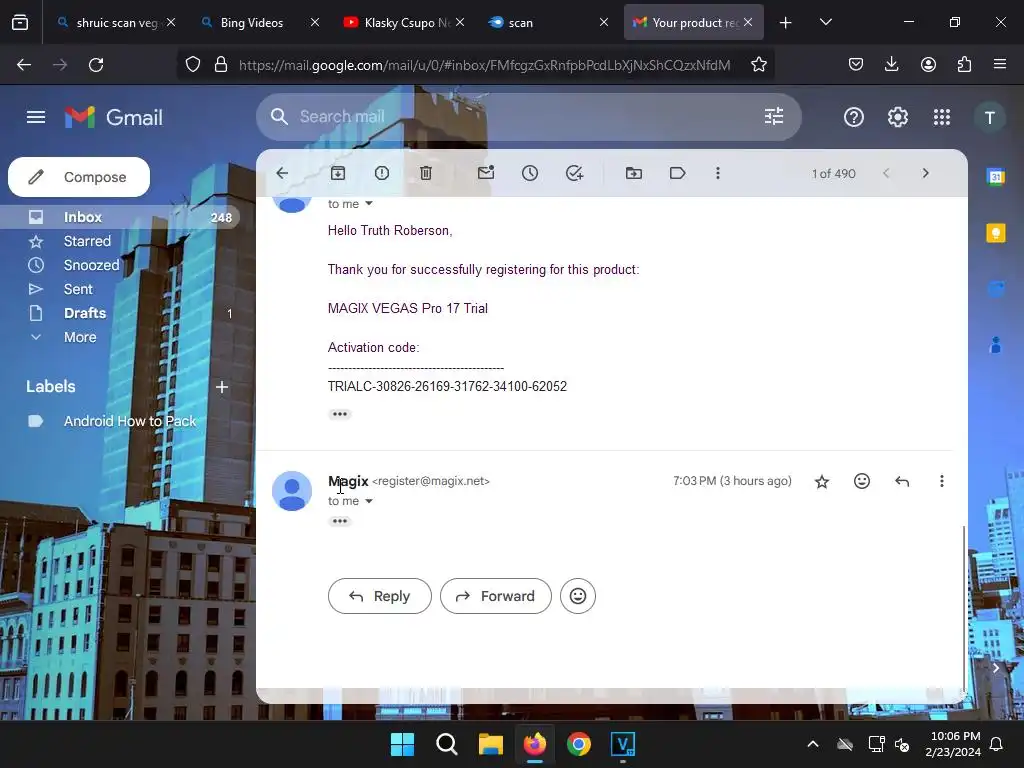Show details dropdown next to upper 'to me'
This screenshot has width=1024, height=768.
coord(369,204)
